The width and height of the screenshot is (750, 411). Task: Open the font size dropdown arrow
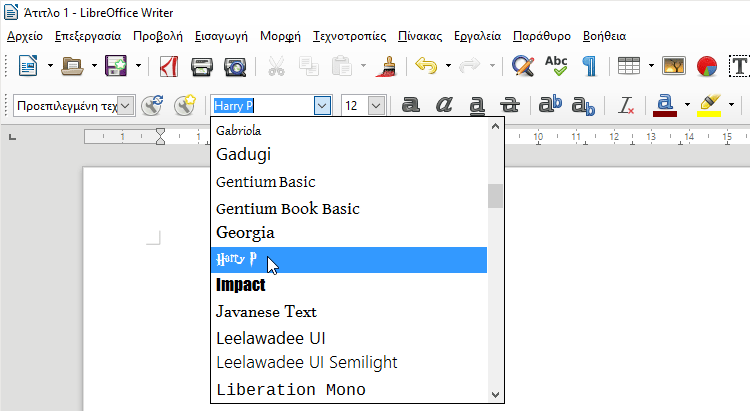coord(376,105)
